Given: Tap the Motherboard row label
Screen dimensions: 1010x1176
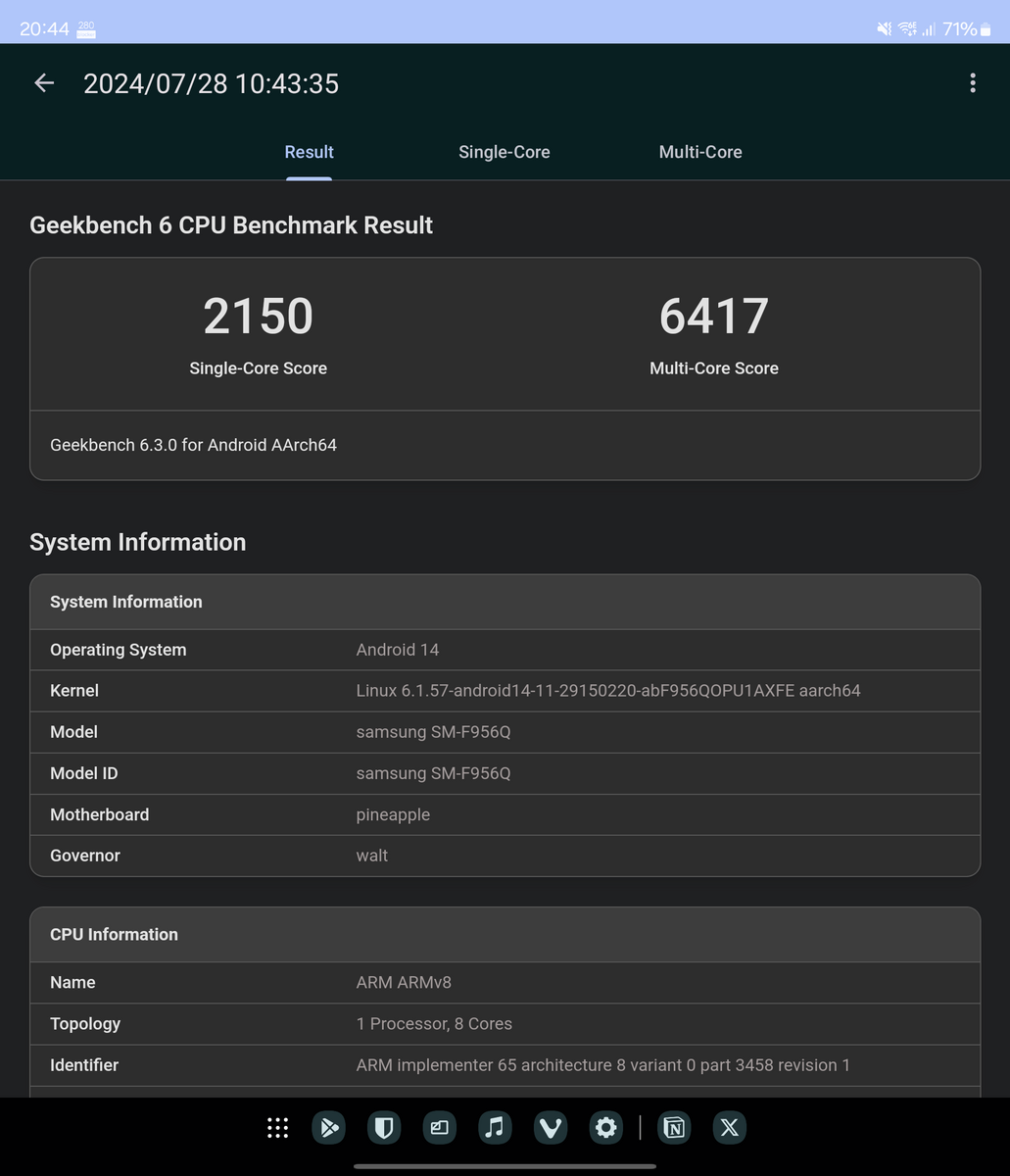Looking at the screenshot, I should point(100,814).
